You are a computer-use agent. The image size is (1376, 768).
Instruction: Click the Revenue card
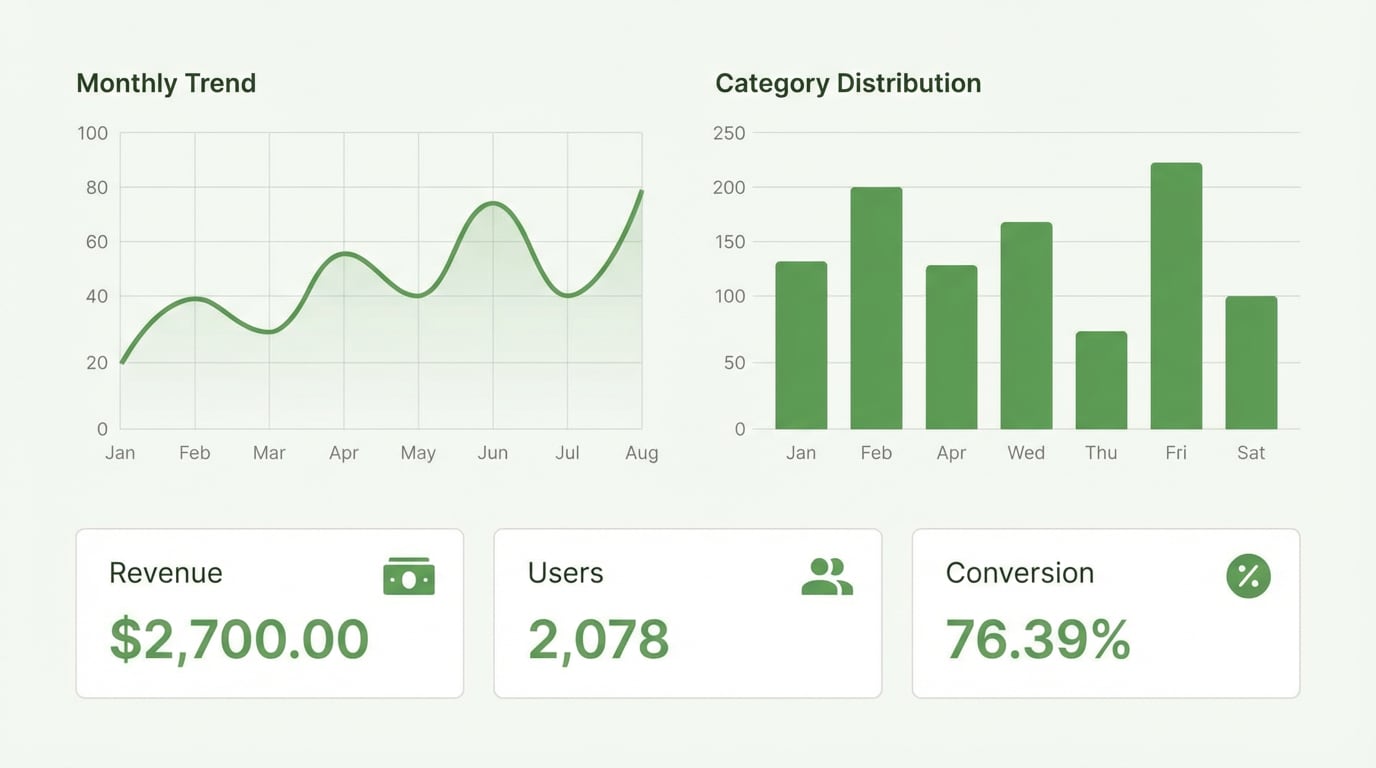[269, 613]
